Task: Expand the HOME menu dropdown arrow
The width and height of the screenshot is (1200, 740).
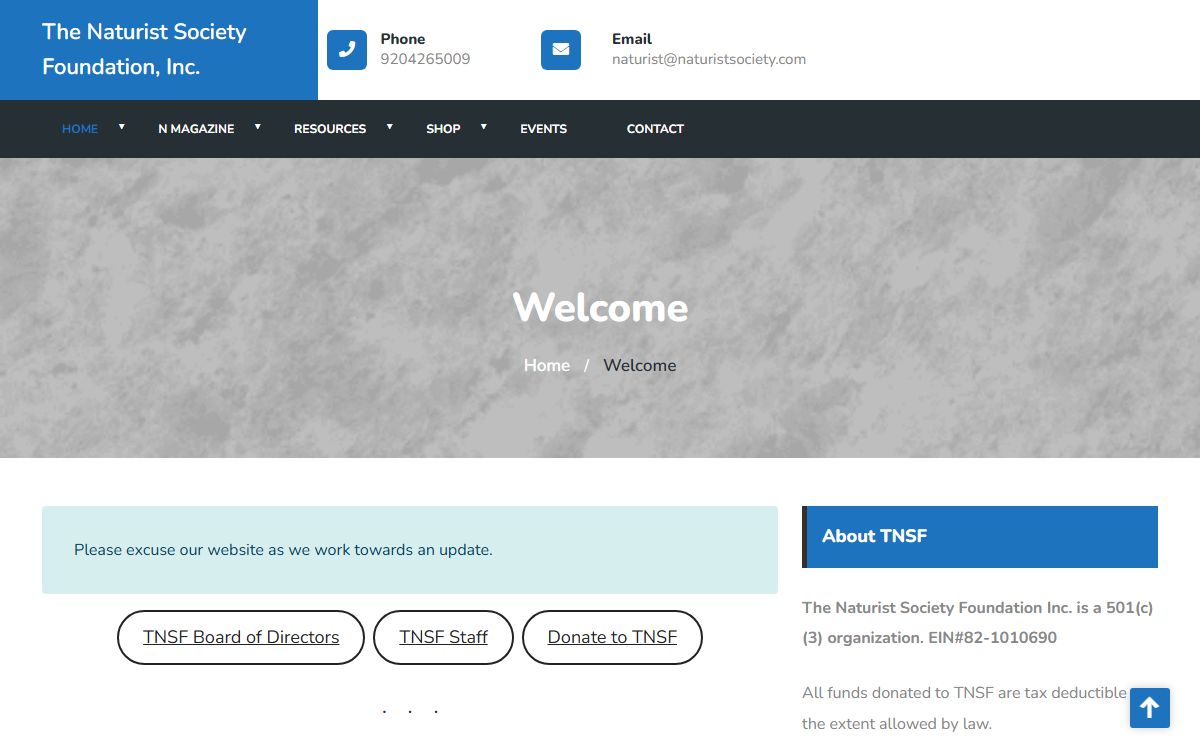Action: click(x=122, y=127)
